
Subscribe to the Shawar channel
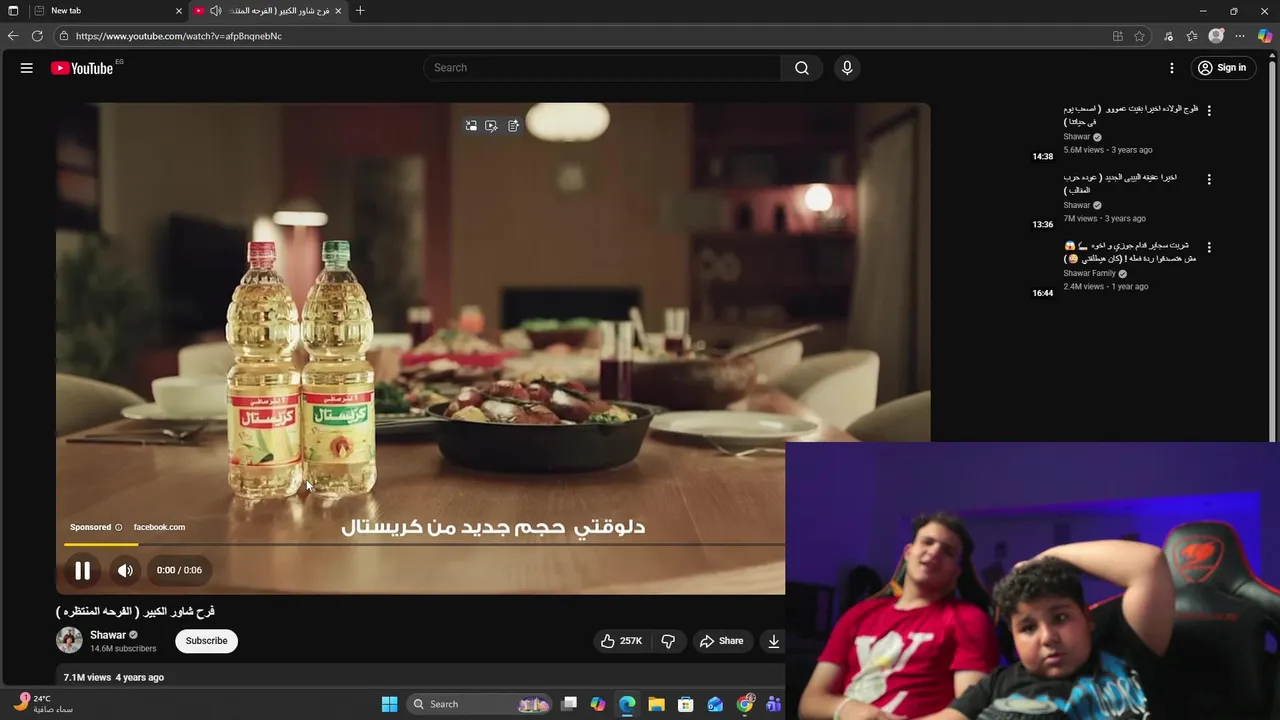(x=206, y=641)
